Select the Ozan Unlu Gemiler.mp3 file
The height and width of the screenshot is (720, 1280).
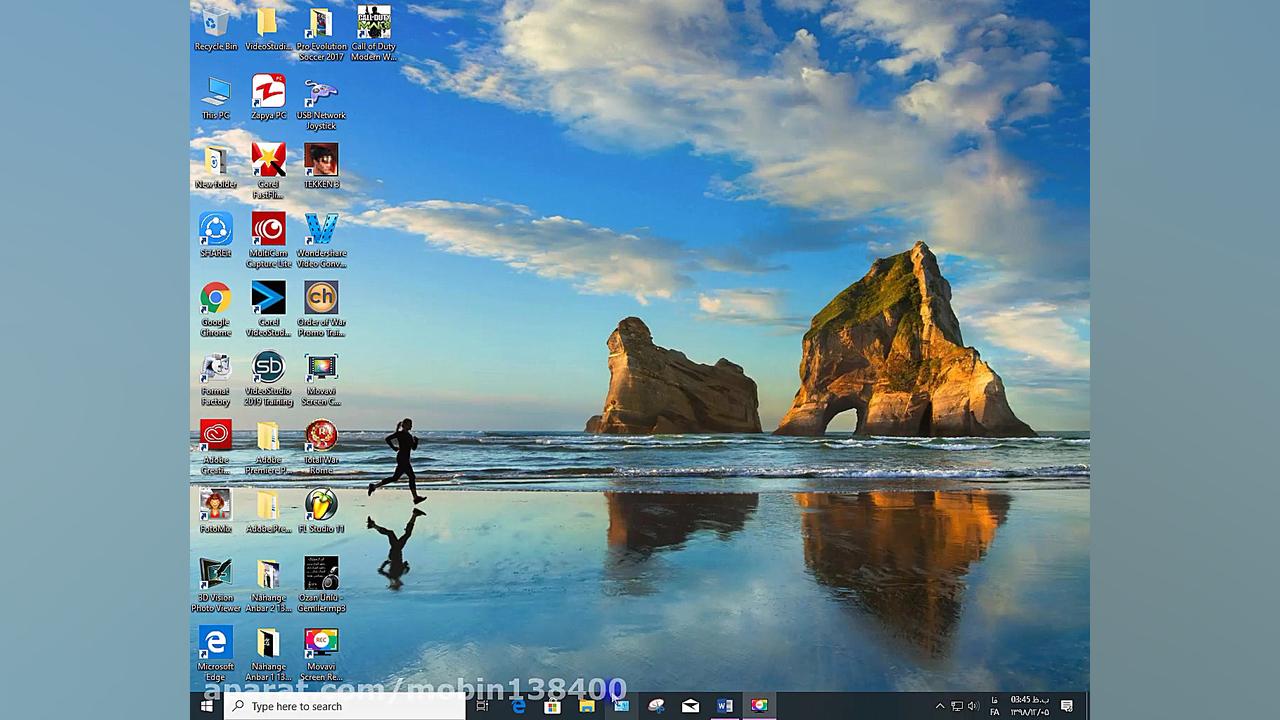click(321, 574)
